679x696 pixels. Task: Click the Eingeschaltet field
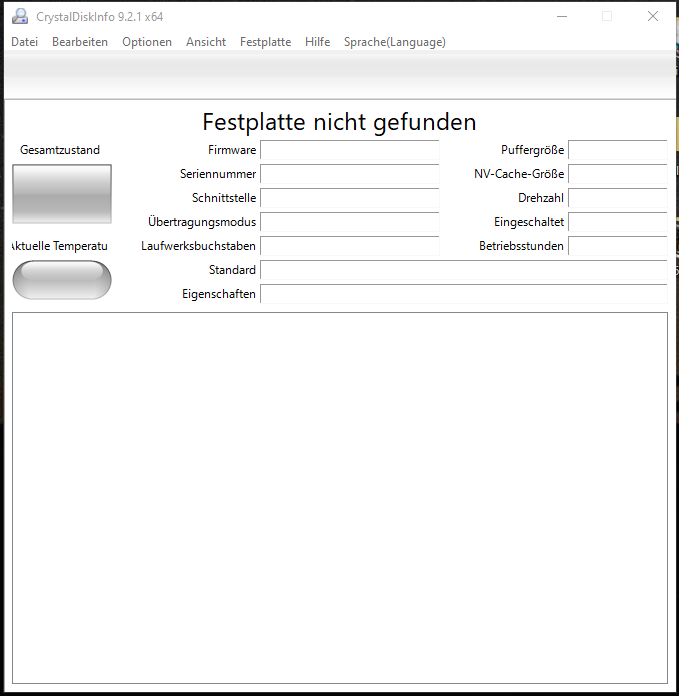618,222
